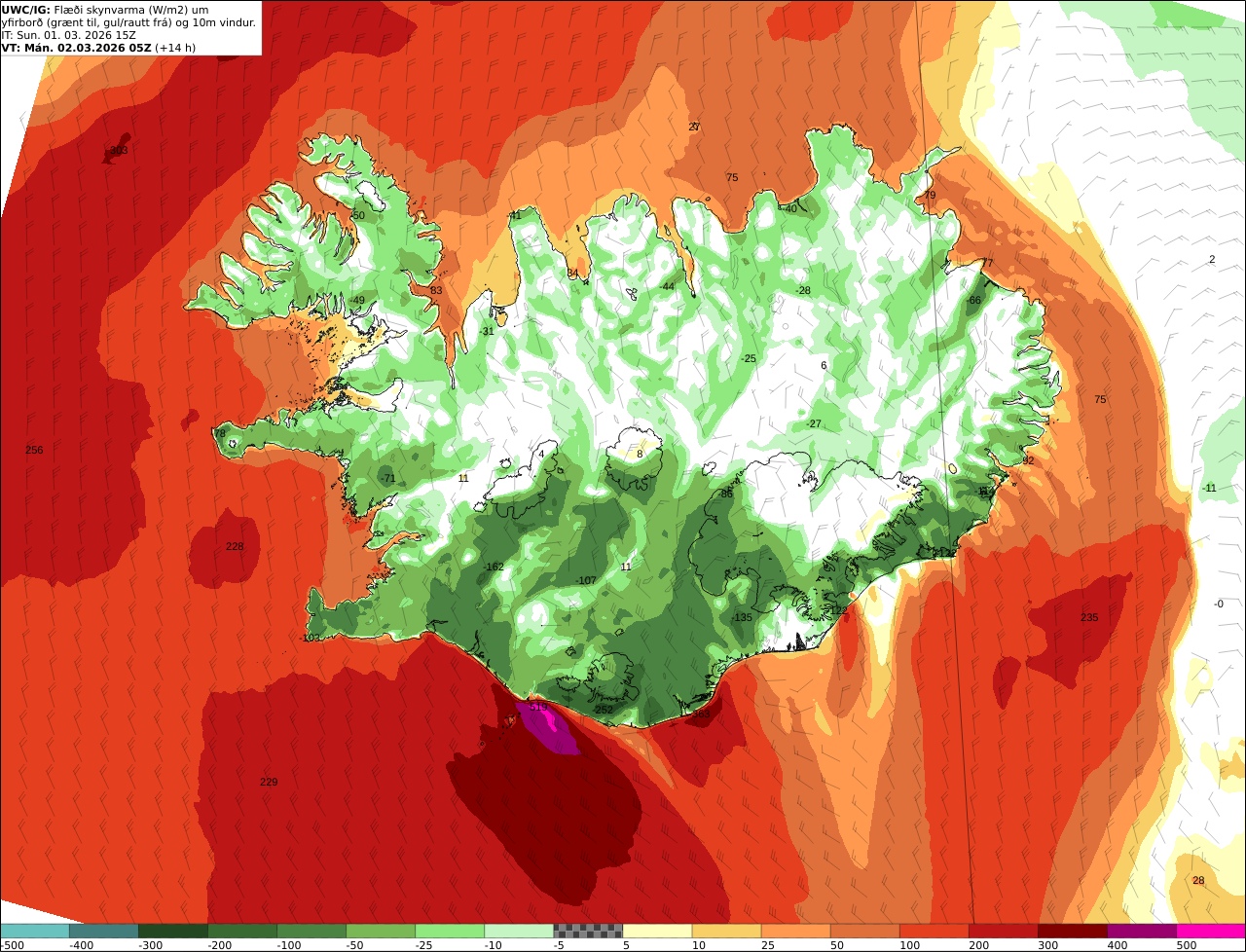Click the '-71' value in west Iceland
Viewport: 1246px width, 952px height.
(388, 478)
